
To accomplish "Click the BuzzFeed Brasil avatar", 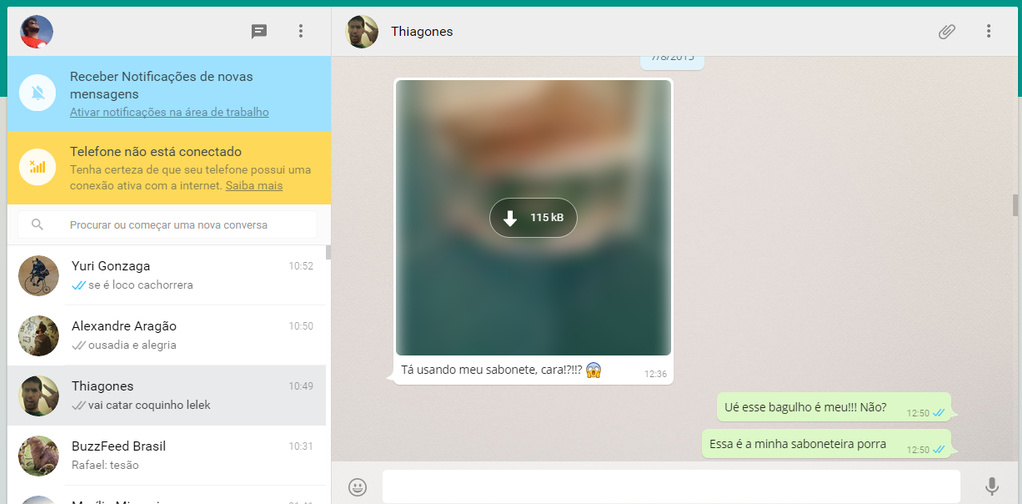I will coord(38,455).
